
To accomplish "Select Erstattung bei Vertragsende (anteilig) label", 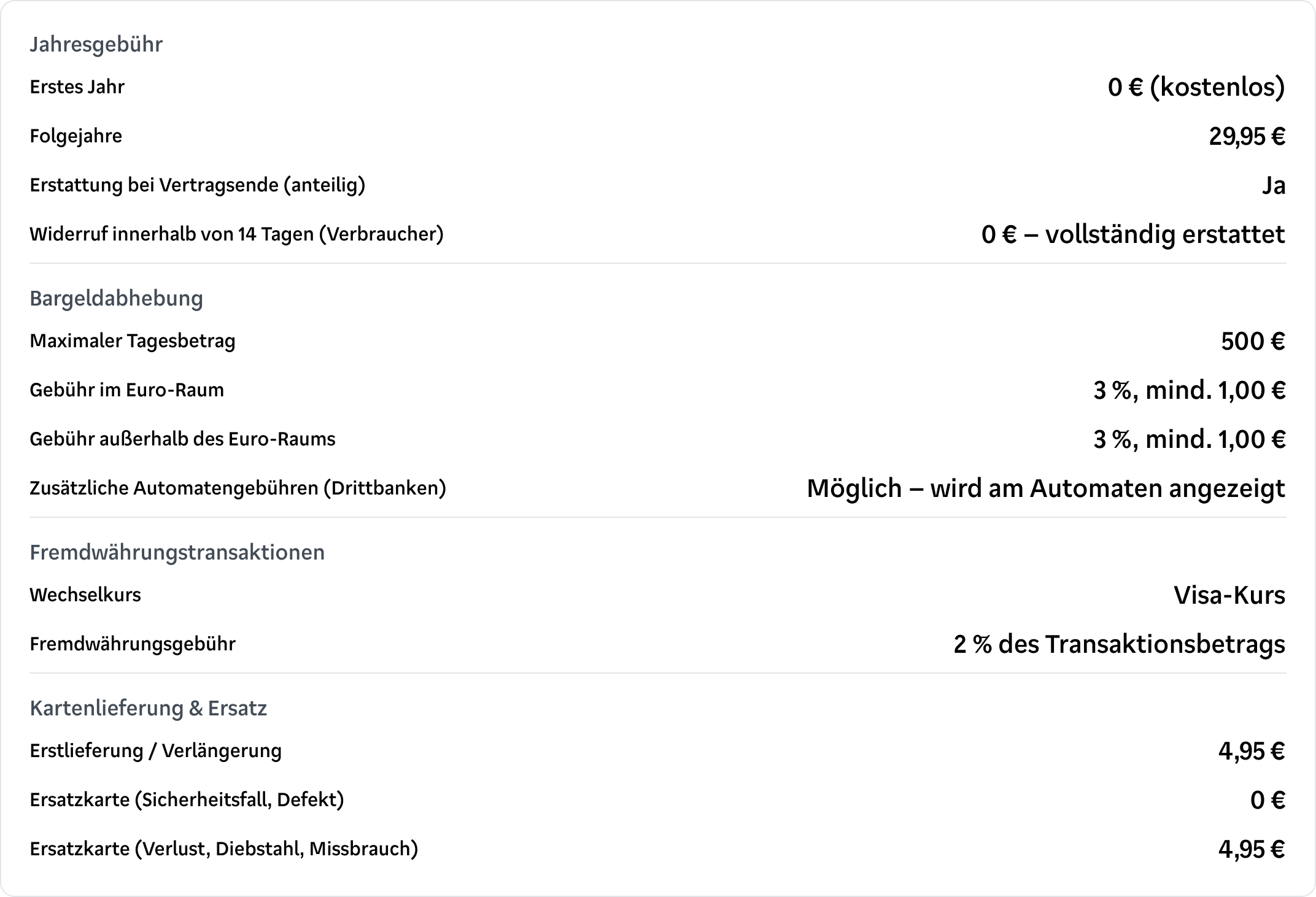I will point(197,185).
